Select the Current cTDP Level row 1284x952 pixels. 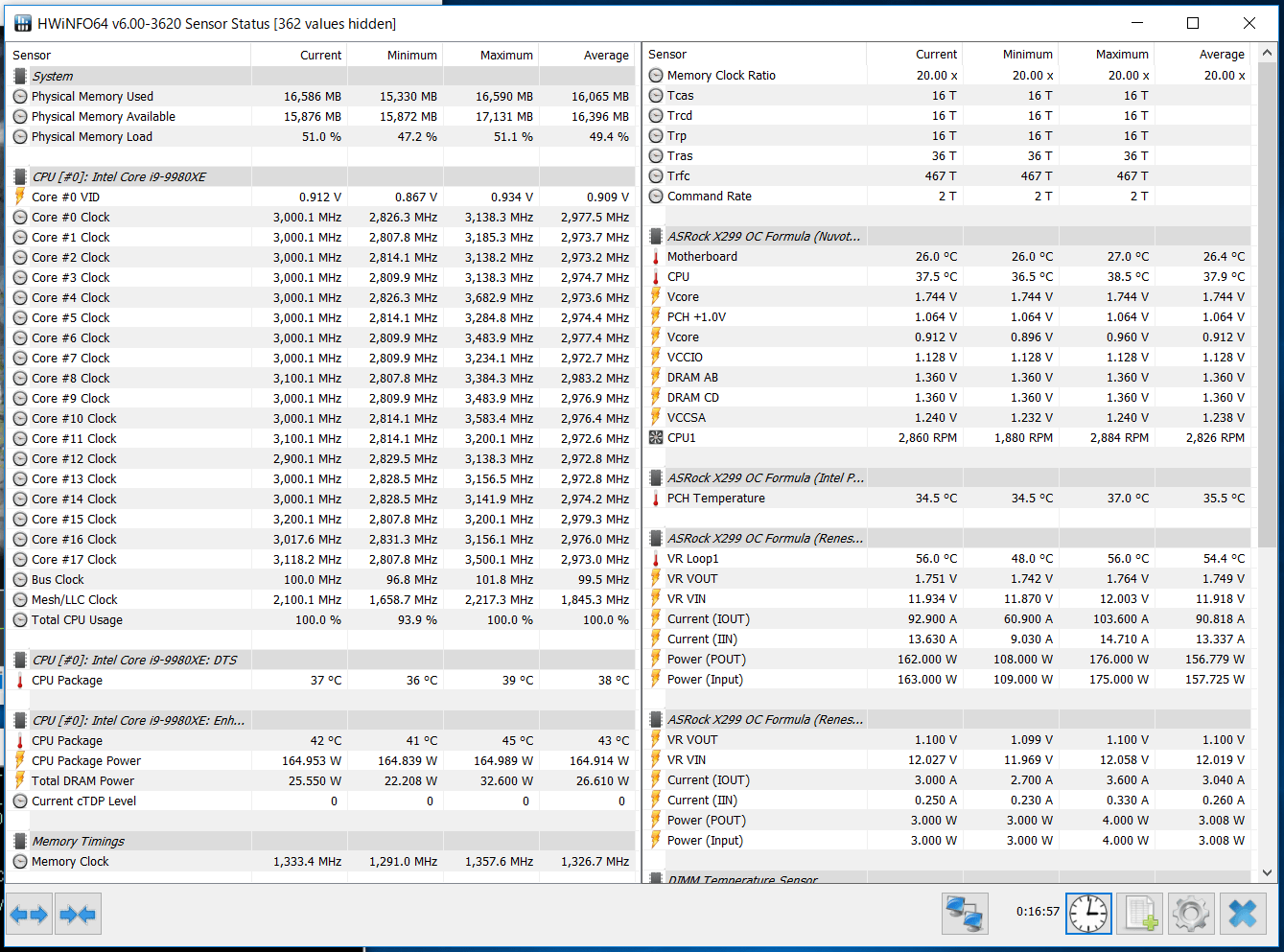(321, 801)
